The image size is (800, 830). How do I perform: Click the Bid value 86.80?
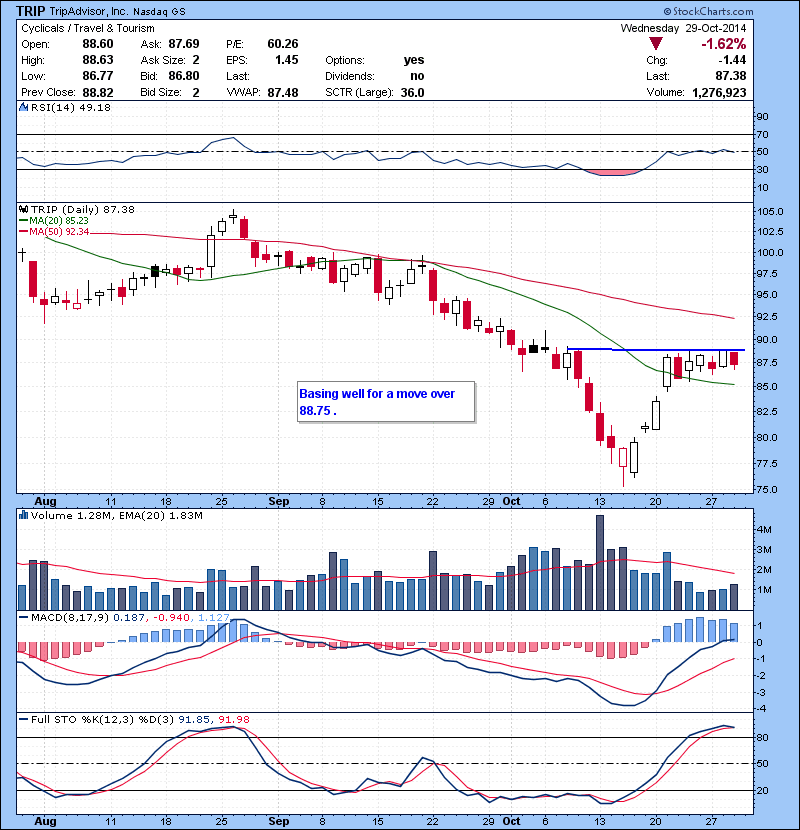point(184,76)
